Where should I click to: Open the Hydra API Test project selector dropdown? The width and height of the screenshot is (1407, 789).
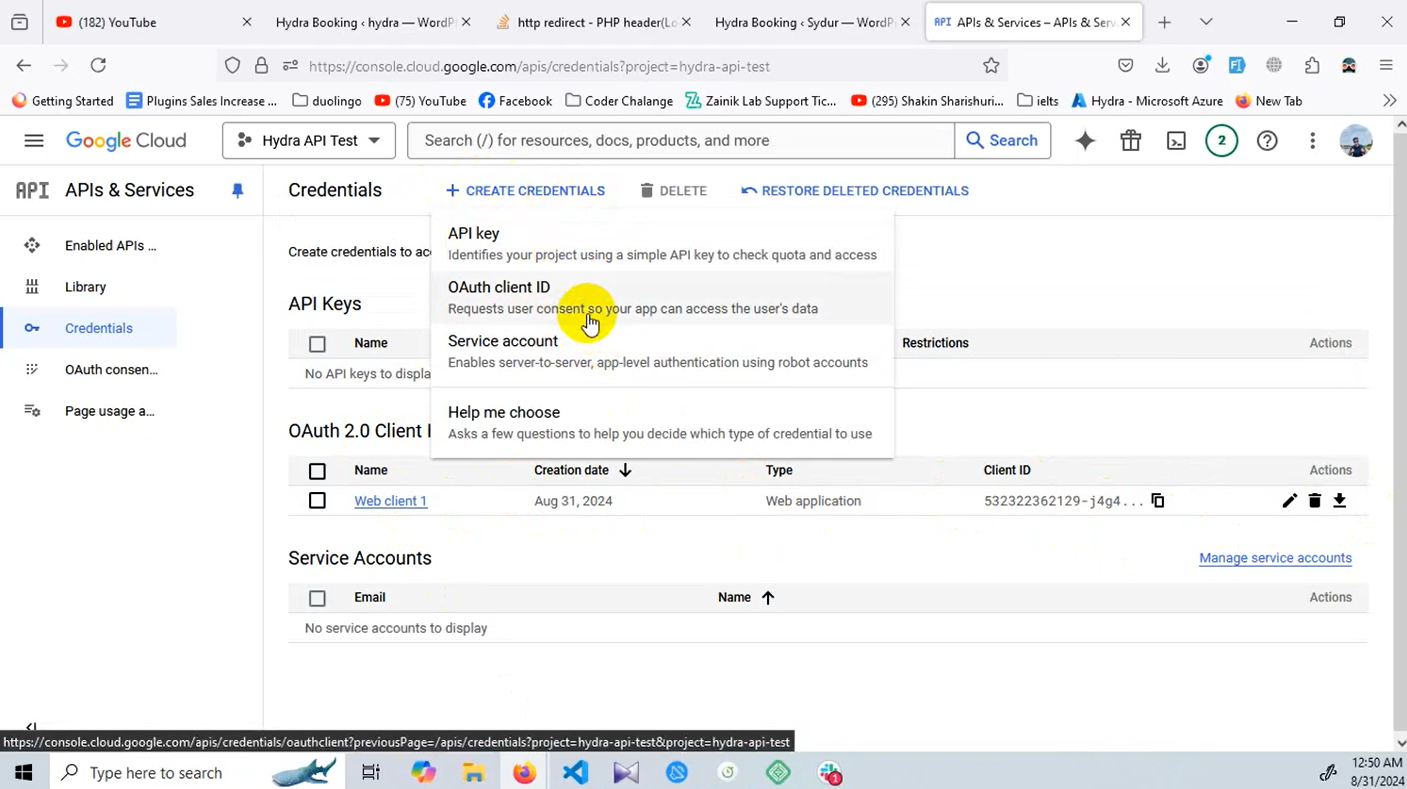(x=309, y=141)
